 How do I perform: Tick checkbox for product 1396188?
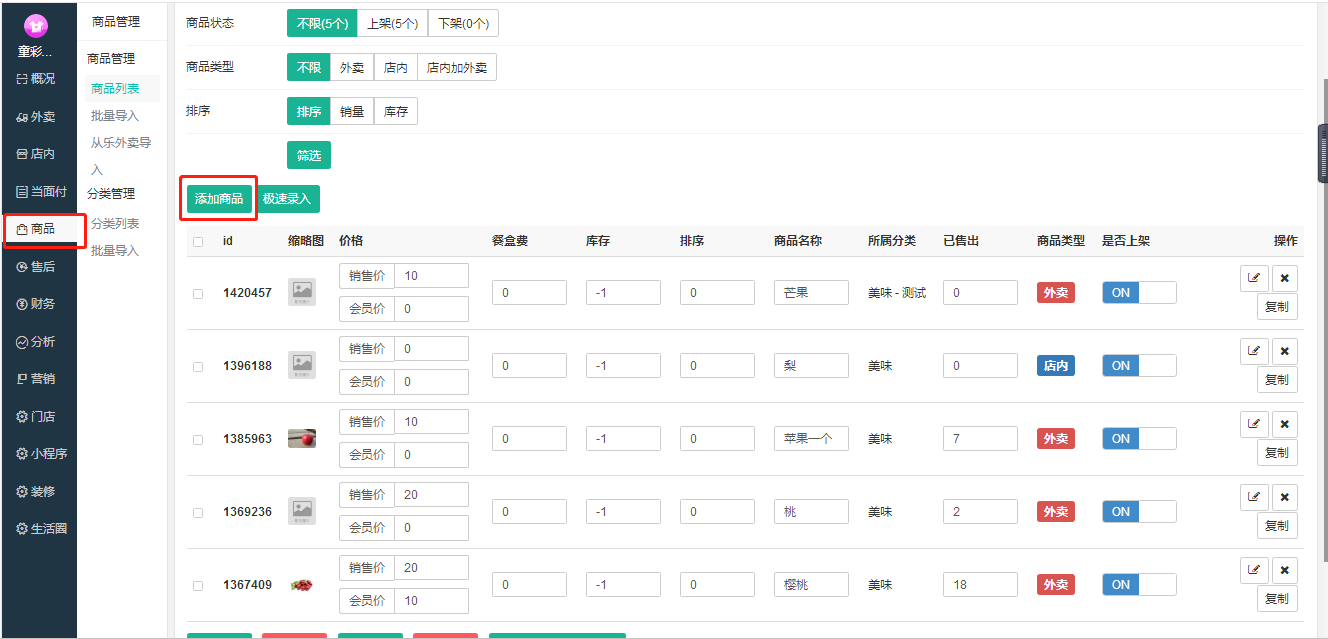(198, 366)
